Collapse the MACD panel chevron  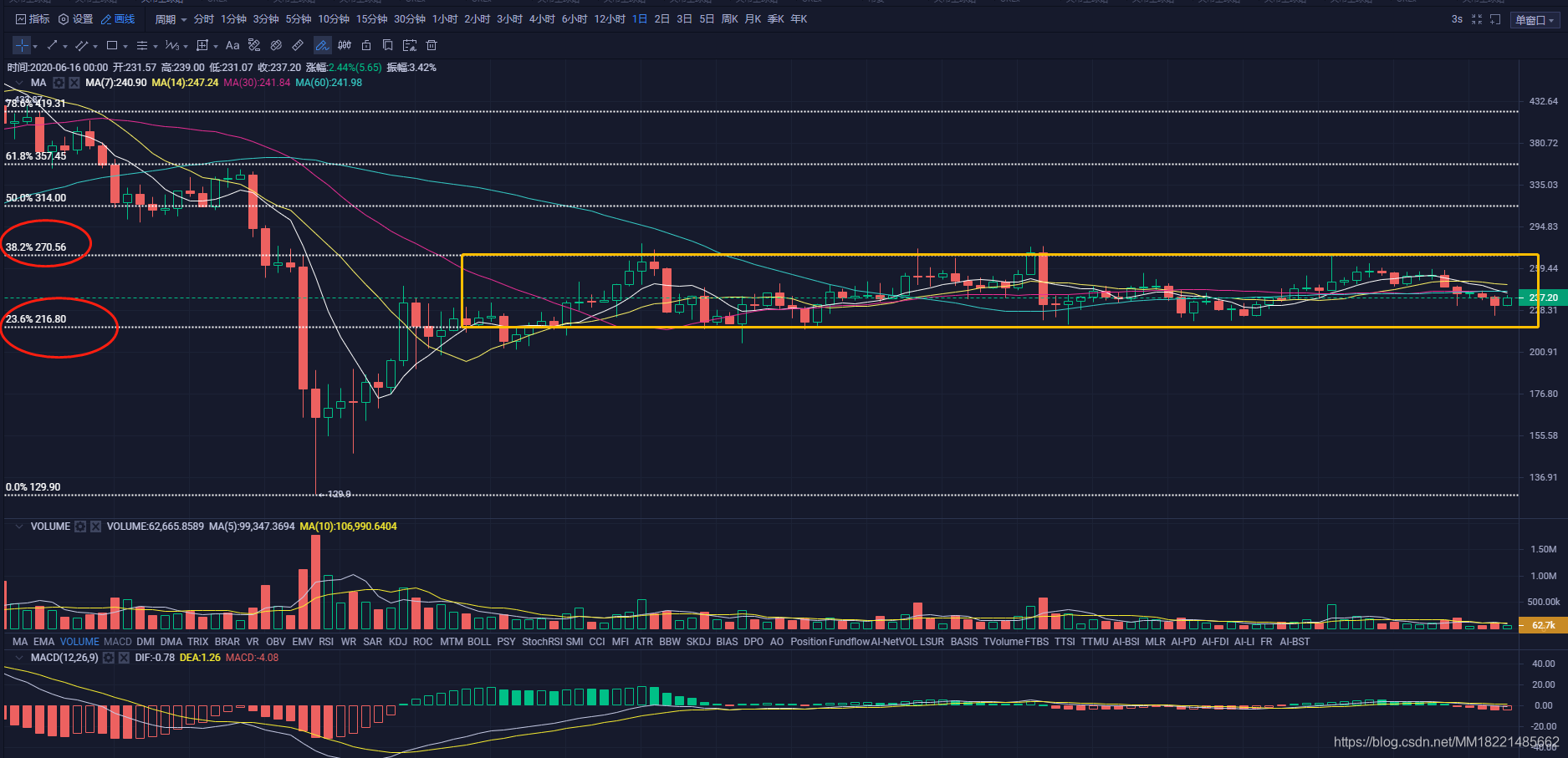(x=18, y=658)
